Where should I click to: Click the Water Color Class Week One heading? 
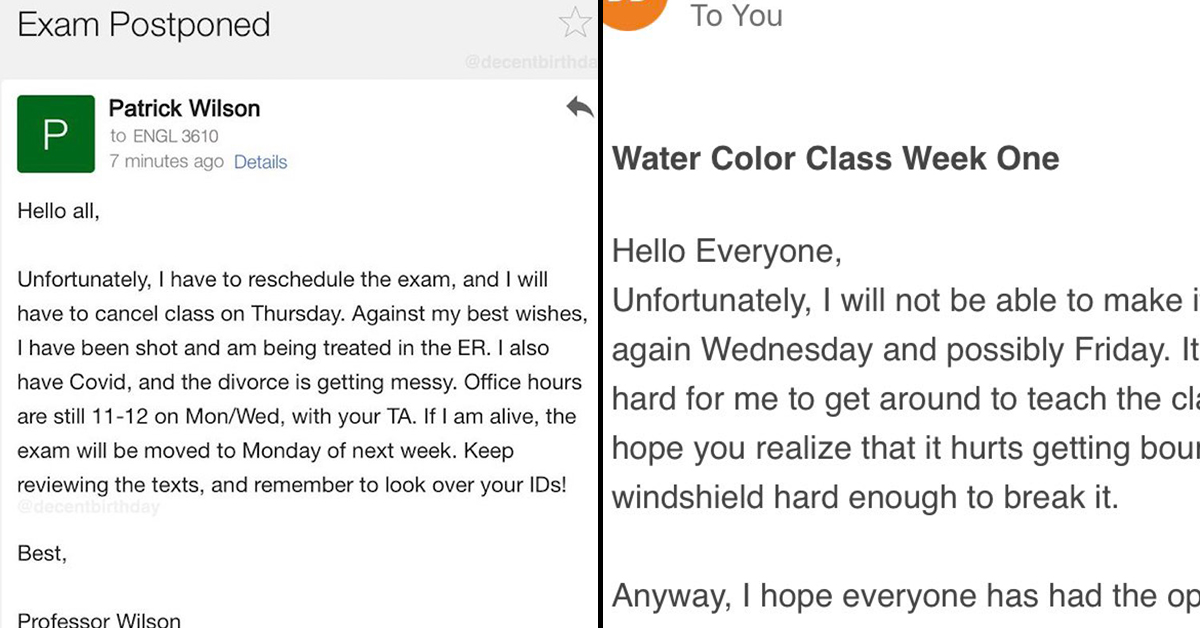click(x=836, y=158)
